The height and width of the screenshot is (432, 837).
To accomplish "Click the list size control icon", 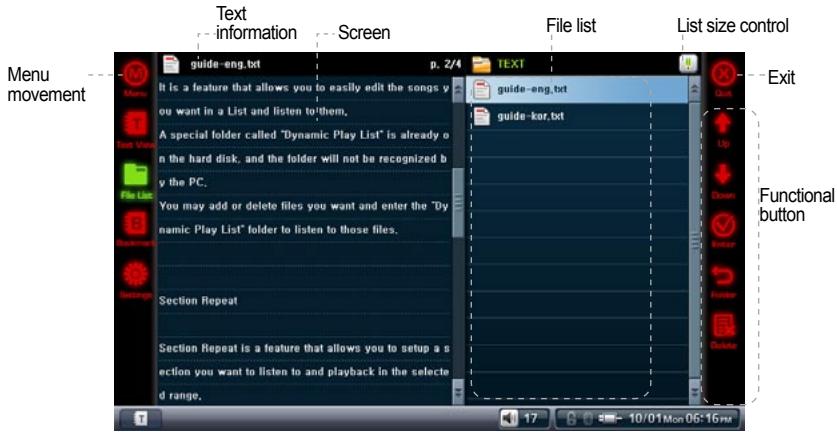I will tap(689, 64).
